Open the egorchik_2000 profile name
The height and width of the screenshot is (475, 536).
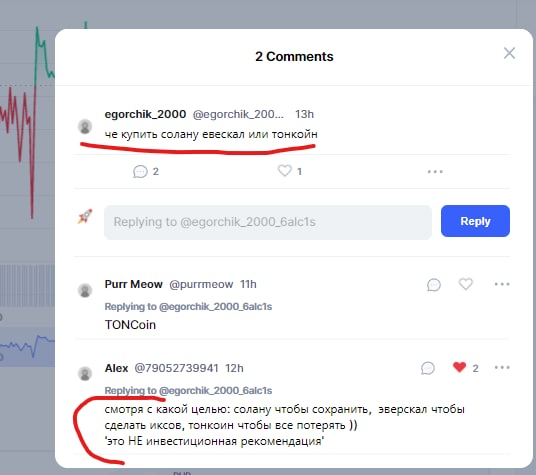(x=145, y=114)
